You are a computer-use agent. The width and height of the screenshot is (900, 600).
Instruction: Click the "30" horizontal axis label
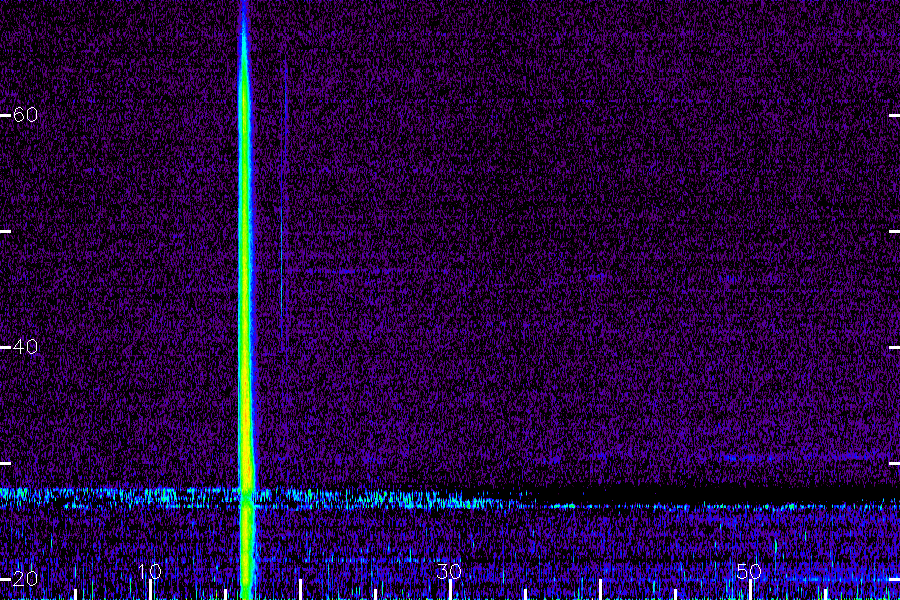[x=449, y=571]
